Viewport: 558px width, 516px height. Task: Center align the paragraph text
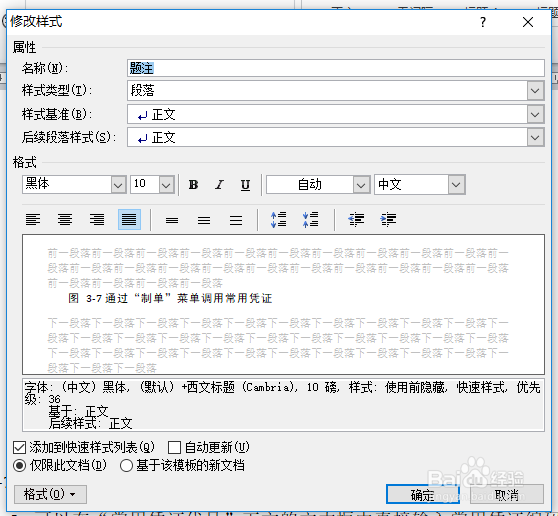pyautogui.click(x=65, y=220)
